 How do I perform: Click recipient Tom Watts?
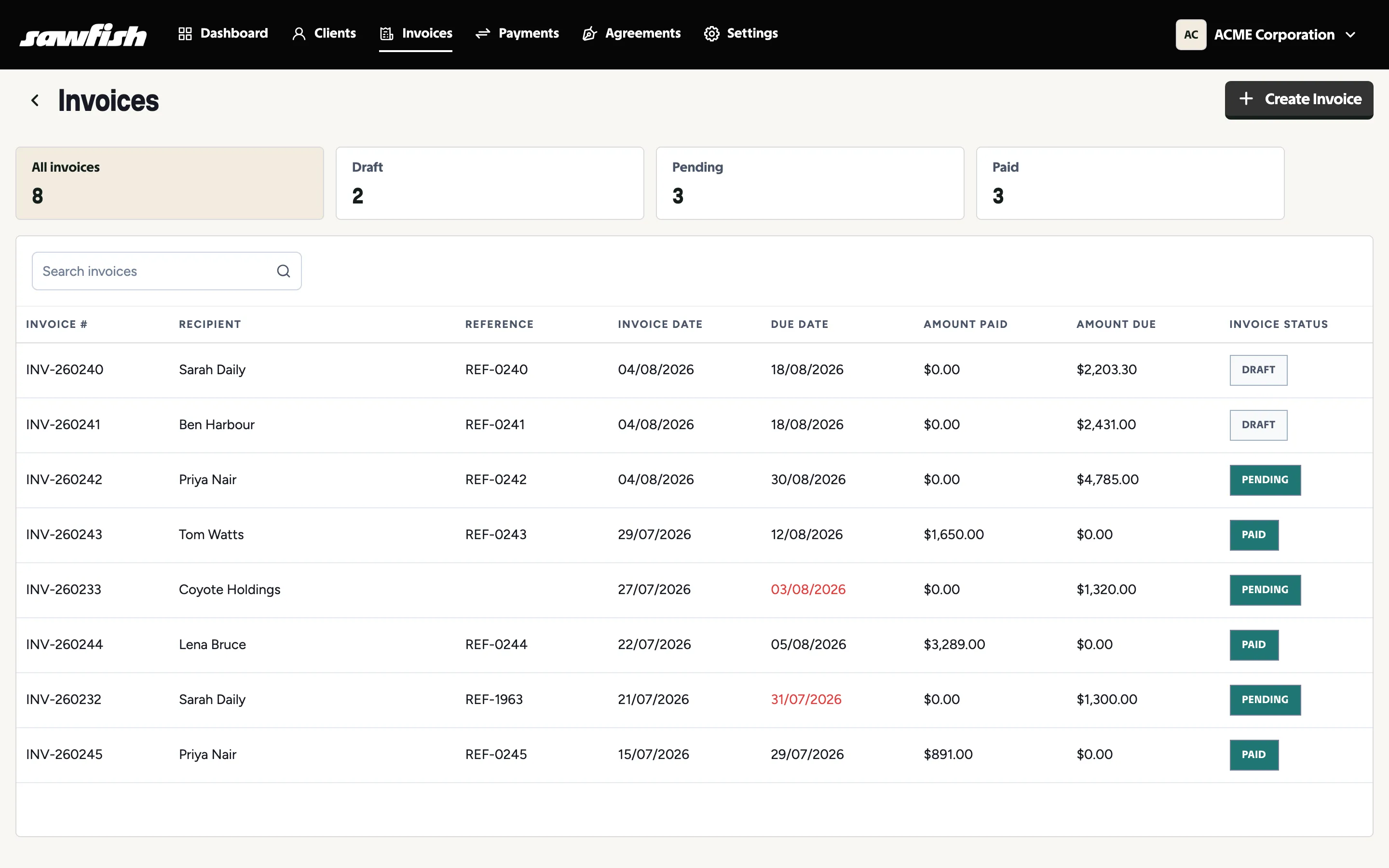pyautogui.click(x=211, y=534)
